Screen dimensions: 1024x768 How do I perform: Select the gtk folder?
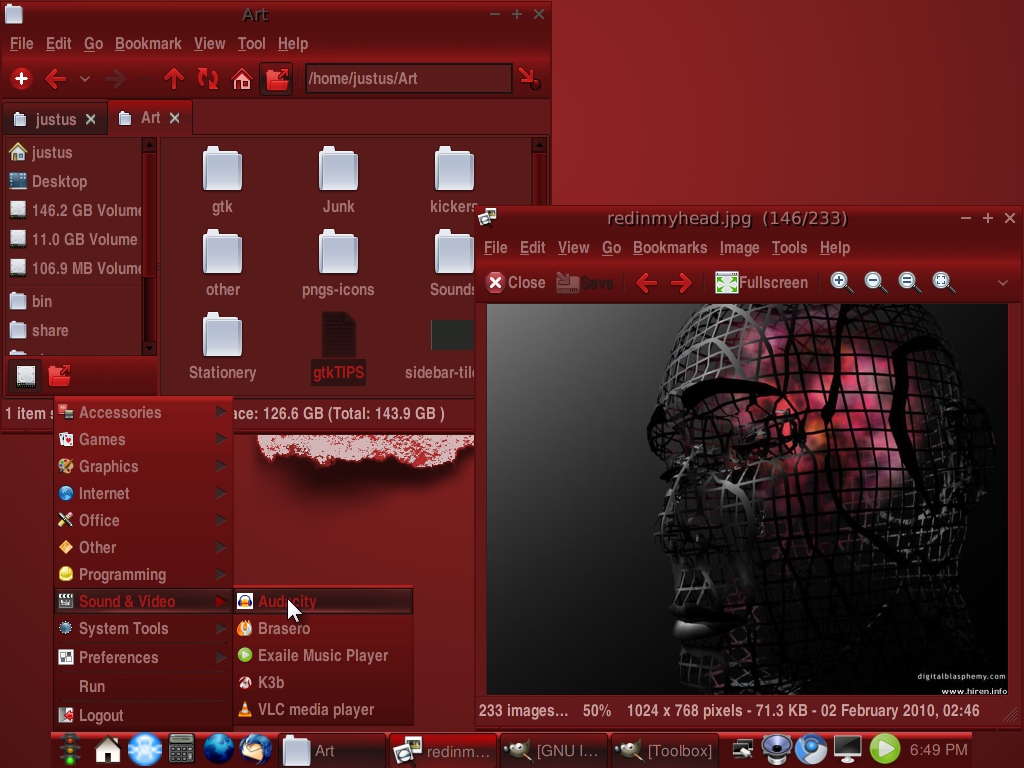coord(222,180)
